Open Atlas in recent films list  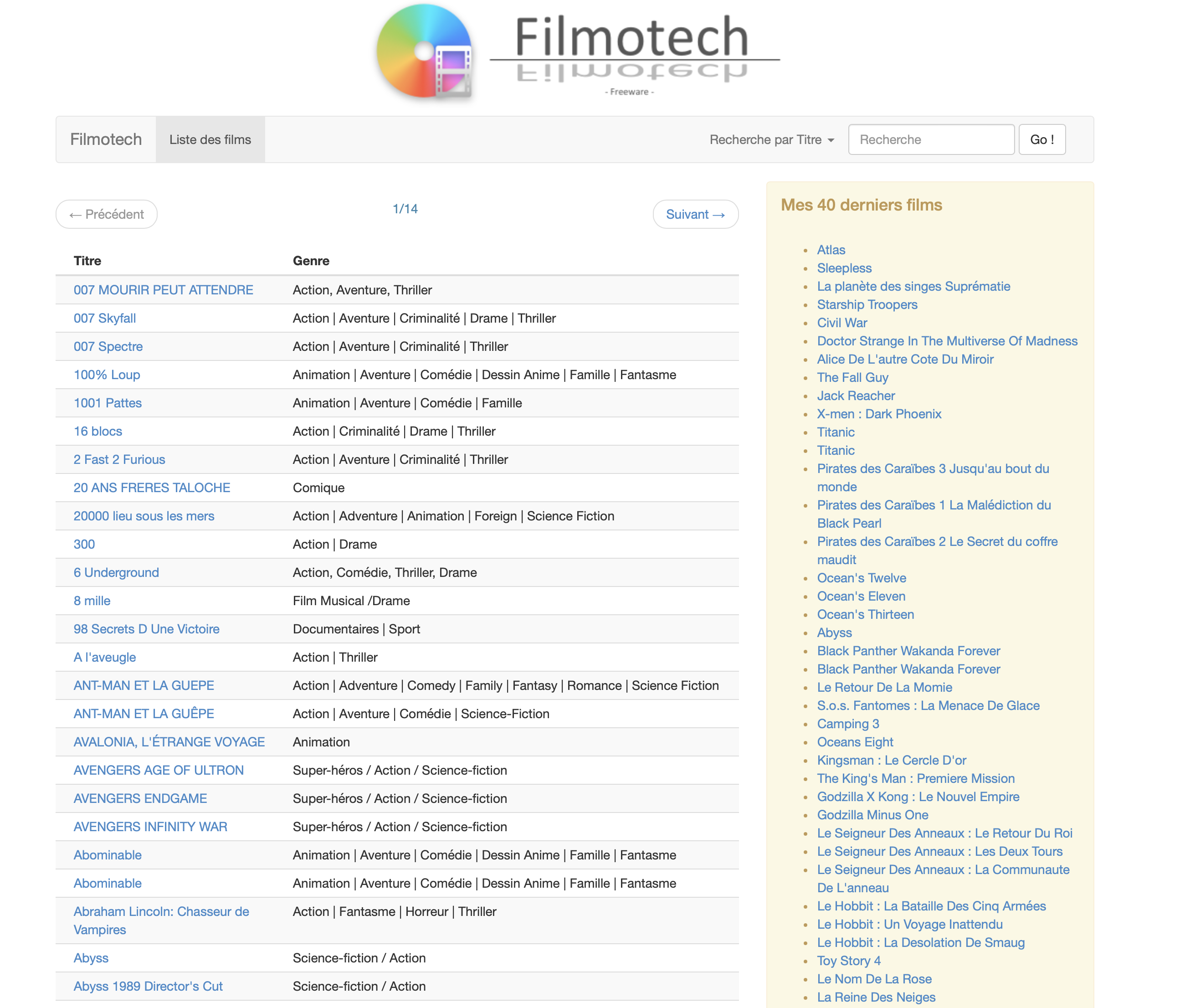[x=830, y=250]
